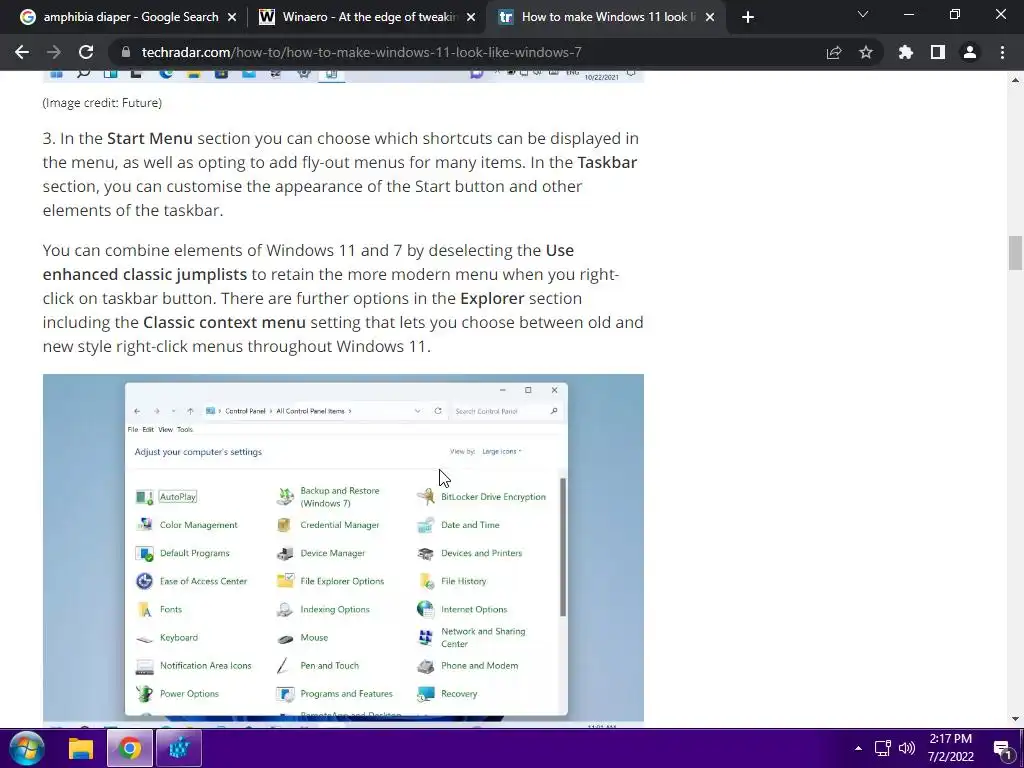This screenshot has height=768, width=1024.
Task: Select the How to make Windows 11 tab
Action: (606, 17)
